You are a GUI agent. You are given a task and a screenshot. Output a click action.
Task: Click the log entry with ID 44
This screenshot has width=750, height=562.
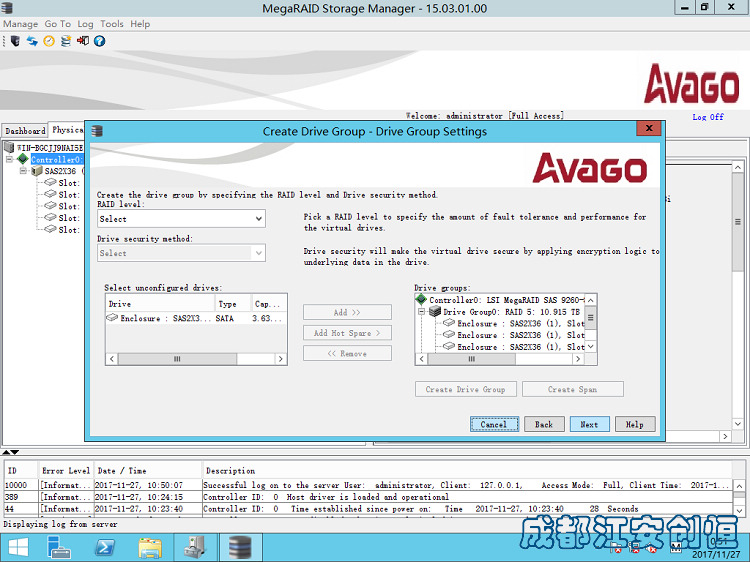click(x=367, y=508)
